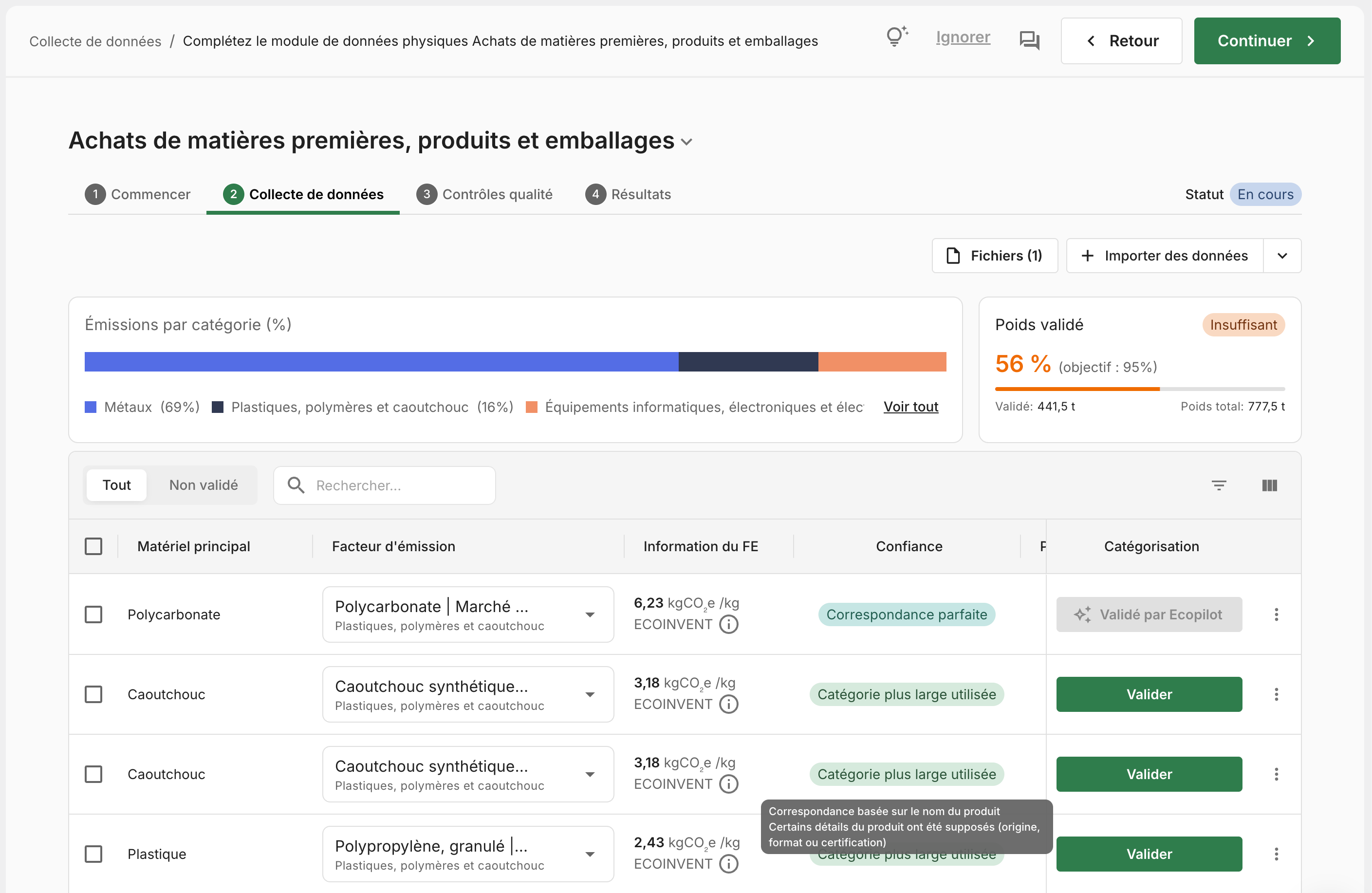
Task: Click info icon in first Caoutchouc row
Action: [x=729, y=704]
